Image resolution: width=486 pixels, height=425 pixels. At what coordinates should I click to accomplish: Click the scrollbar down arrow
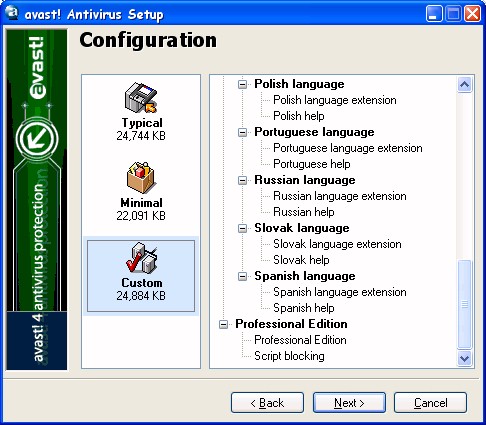point(464,358)
